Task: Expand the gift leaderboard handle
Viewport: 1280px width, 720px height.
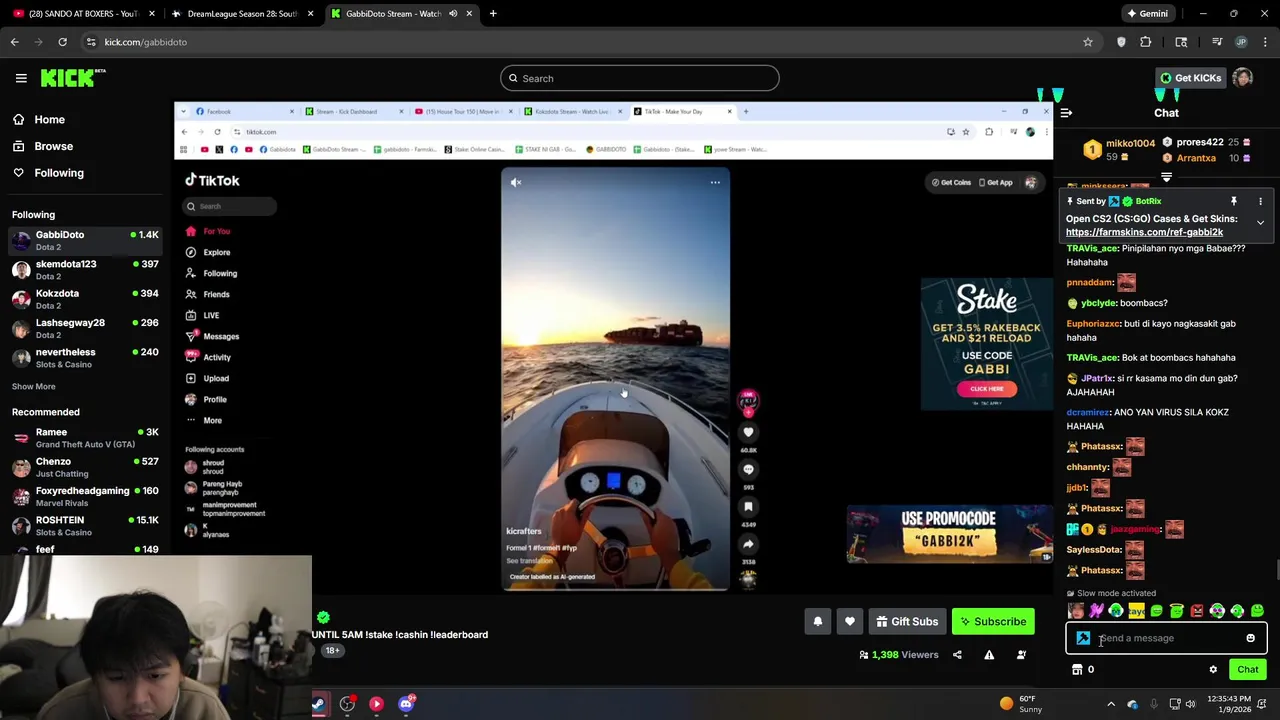Action: tap(1166, 178)
